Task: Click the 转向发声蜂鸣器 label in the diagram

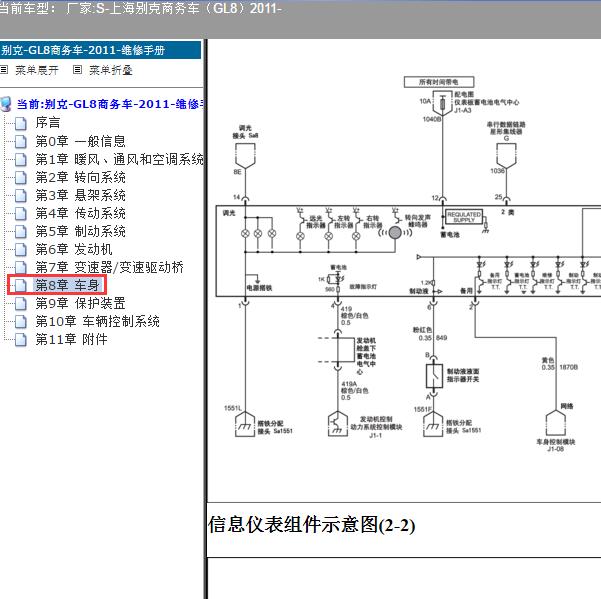Action: click(417, 221)
